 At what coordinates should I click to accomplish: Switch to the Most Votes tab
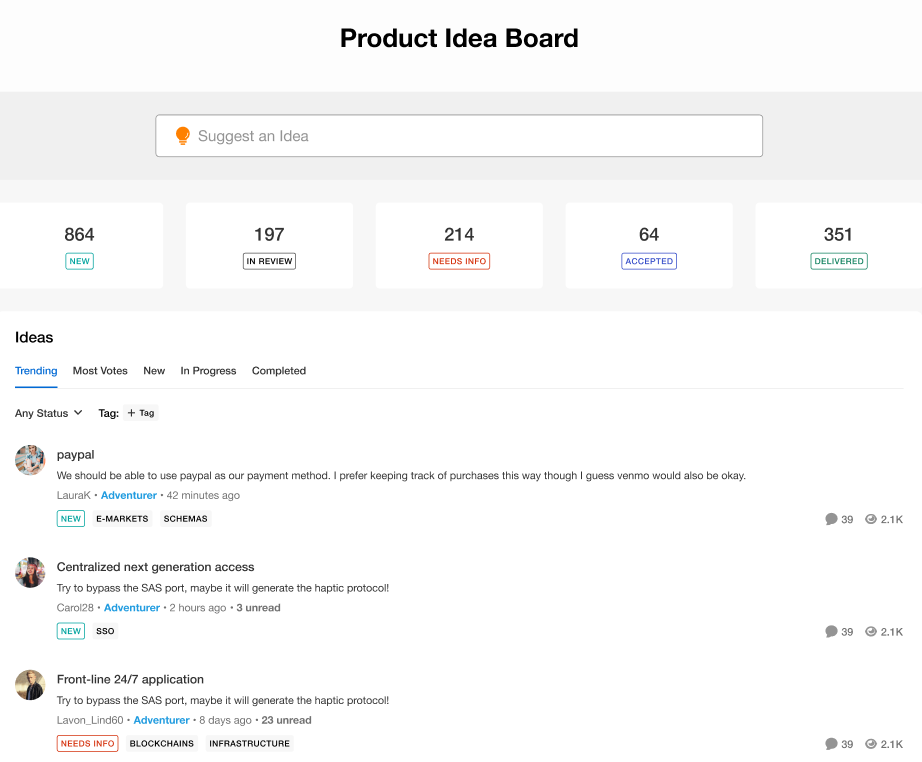coord(100,371)
